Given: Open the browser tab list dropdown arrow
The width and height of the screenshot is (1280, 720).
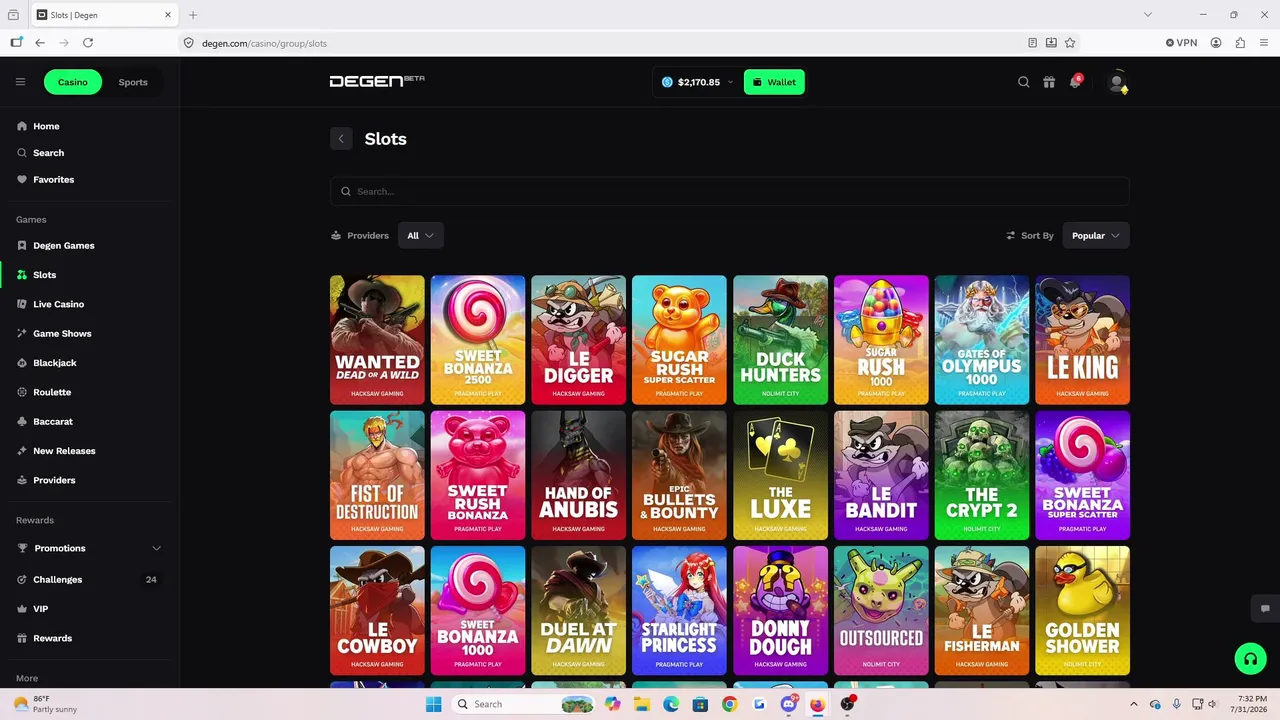Looking at the screenshot, I should (x=1148, y=15).
